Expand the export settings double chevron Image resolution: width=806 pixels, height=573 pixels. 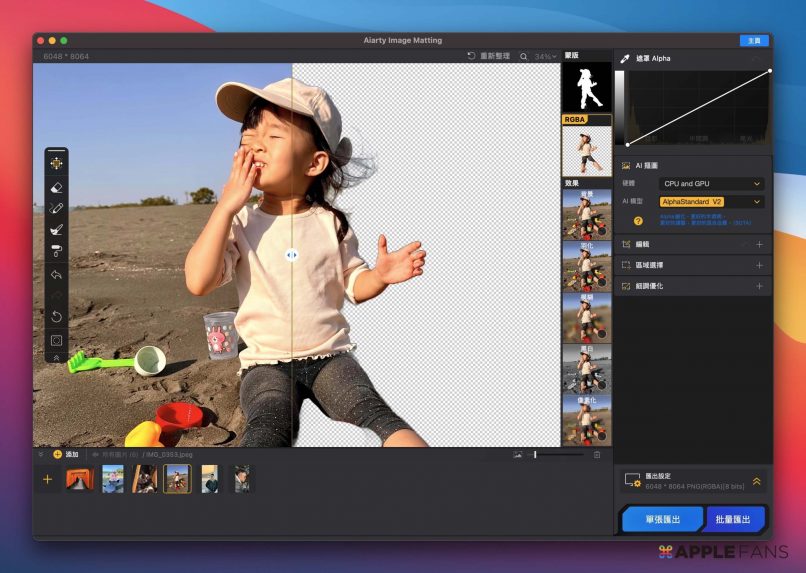757,481
